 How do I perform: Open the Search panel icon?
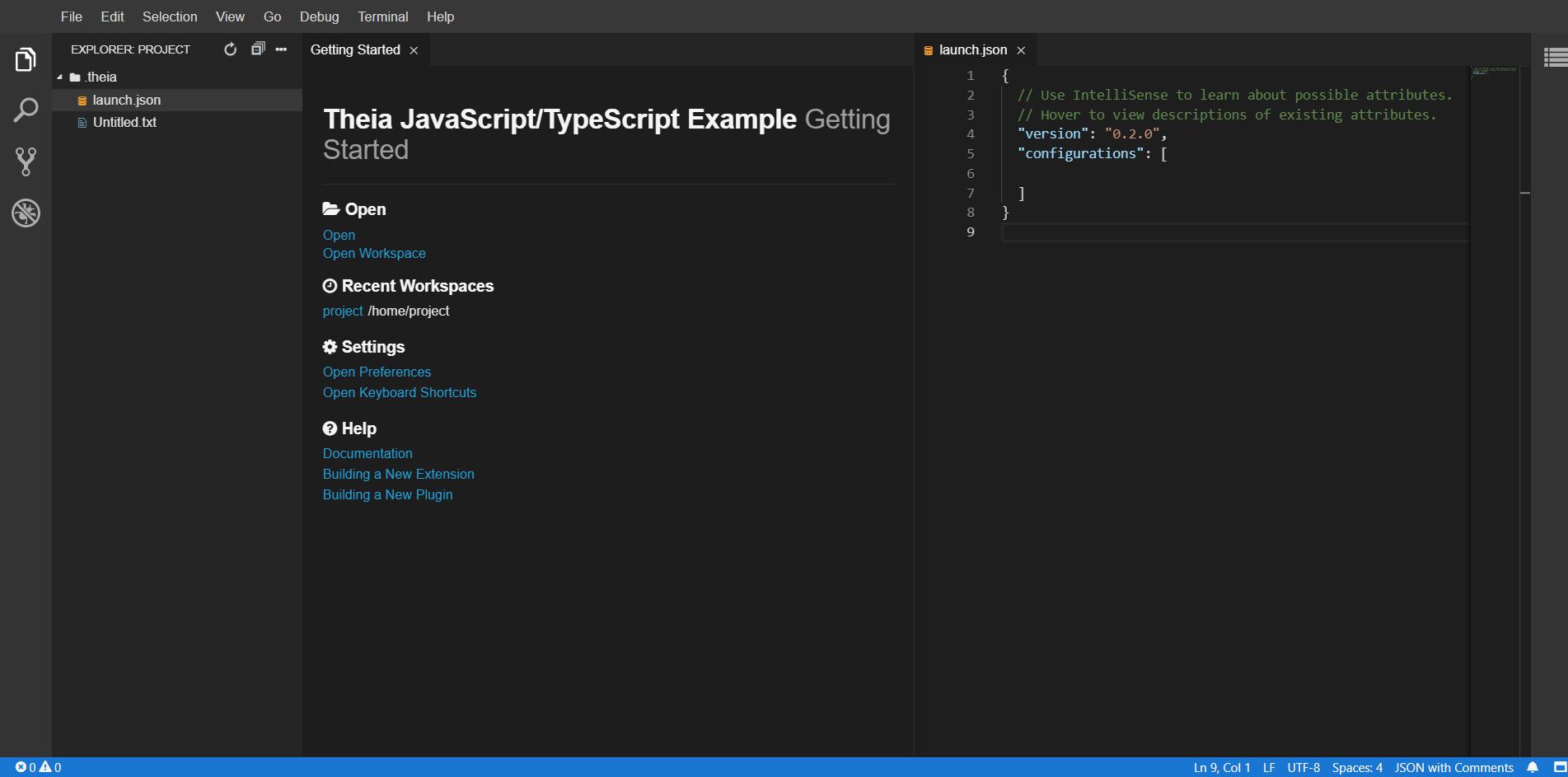click(x=26, y=110)
